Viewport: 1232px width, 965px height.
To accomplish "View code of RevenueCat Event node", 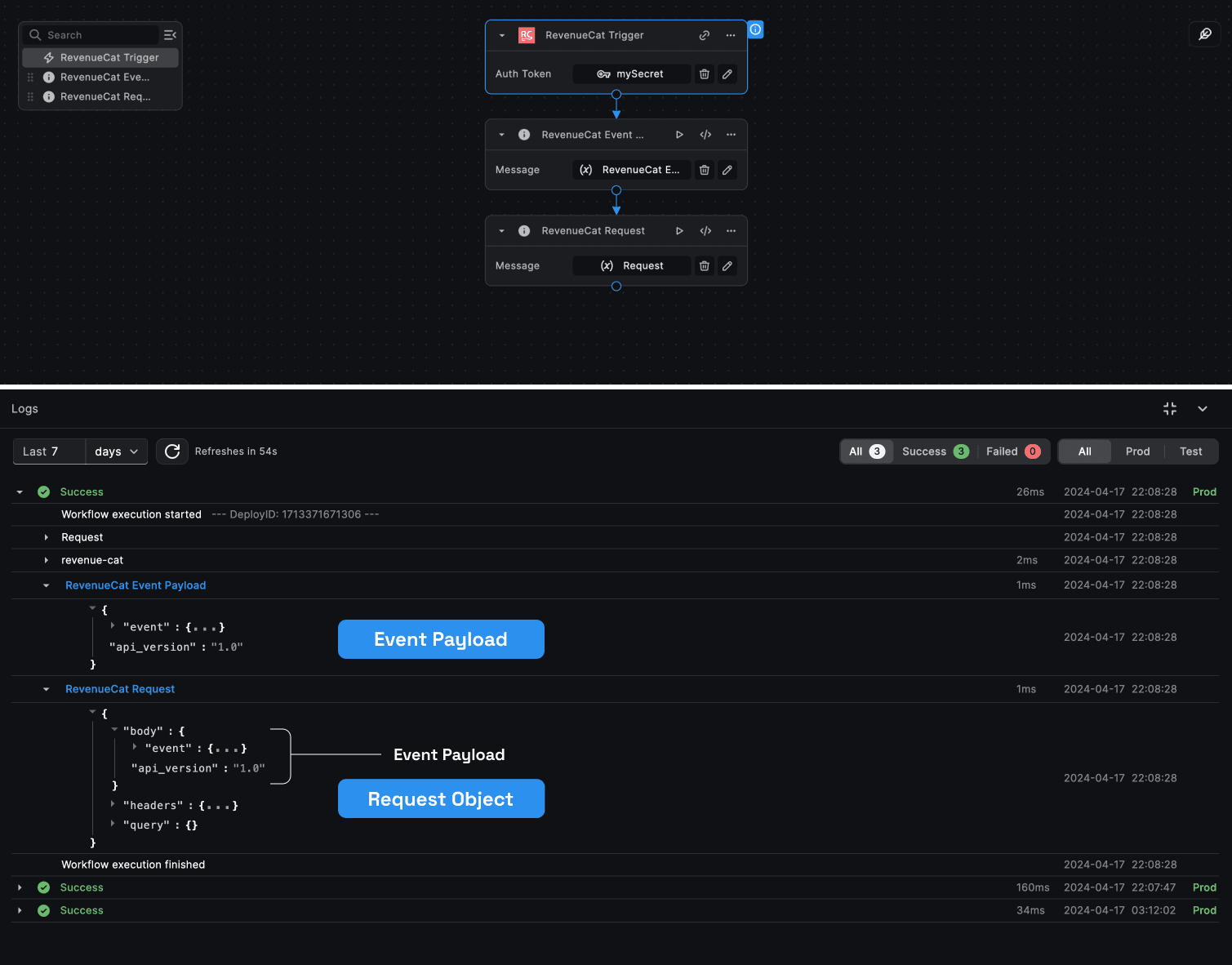I will point(705,135).
